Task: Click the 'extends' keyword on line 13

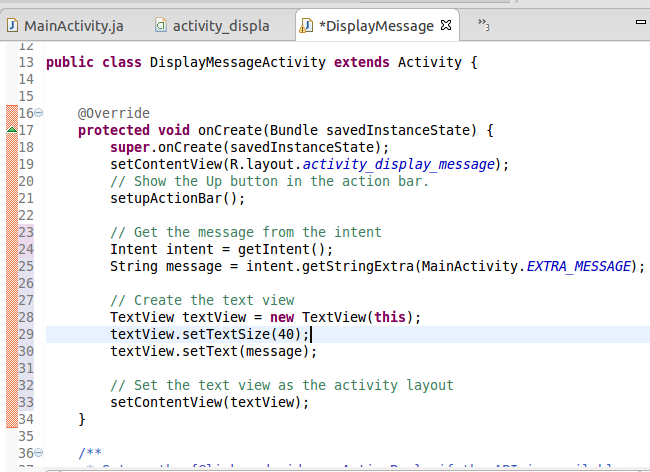Action: (361, 62)
